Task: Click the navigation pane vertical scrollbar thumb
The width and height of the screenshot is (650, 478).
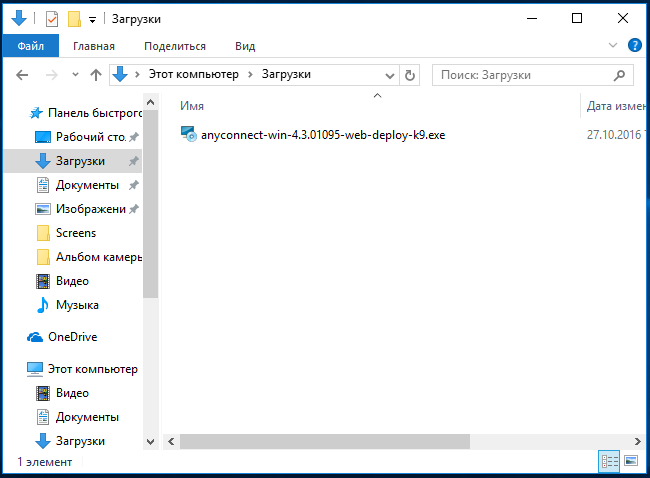Action: (150, 204)
